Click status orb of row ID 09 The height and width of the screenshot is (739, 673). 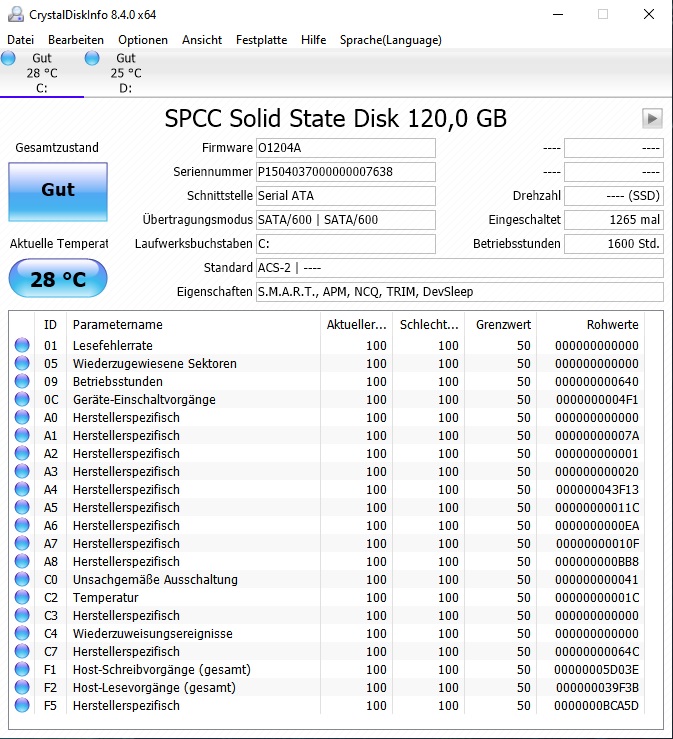pyautogui.click(x=22, y=381)
